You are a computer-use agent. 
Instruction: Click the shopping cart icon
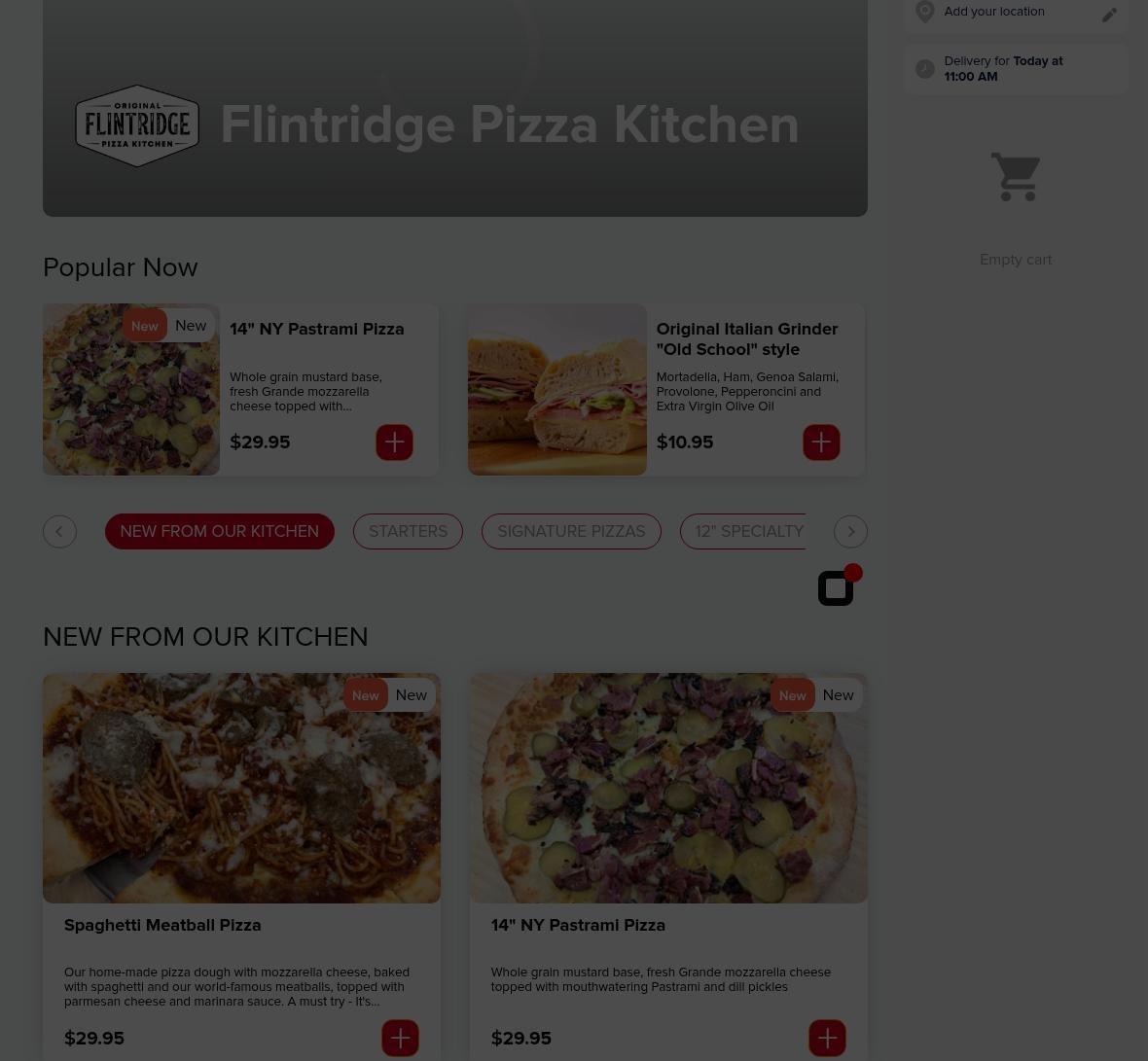tap(1016, 176)
